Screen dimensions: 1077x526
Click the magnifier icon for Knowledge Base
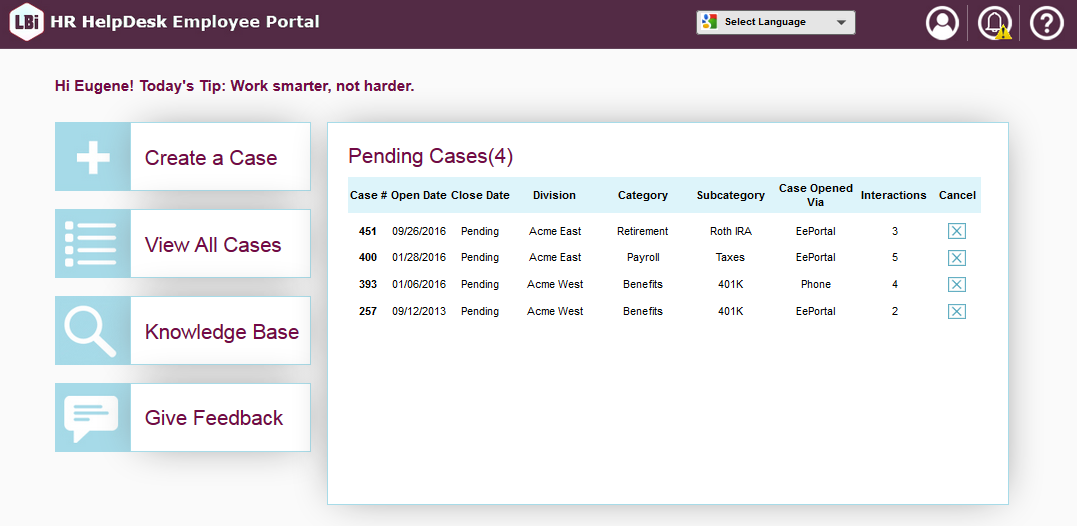coord(93,331)
